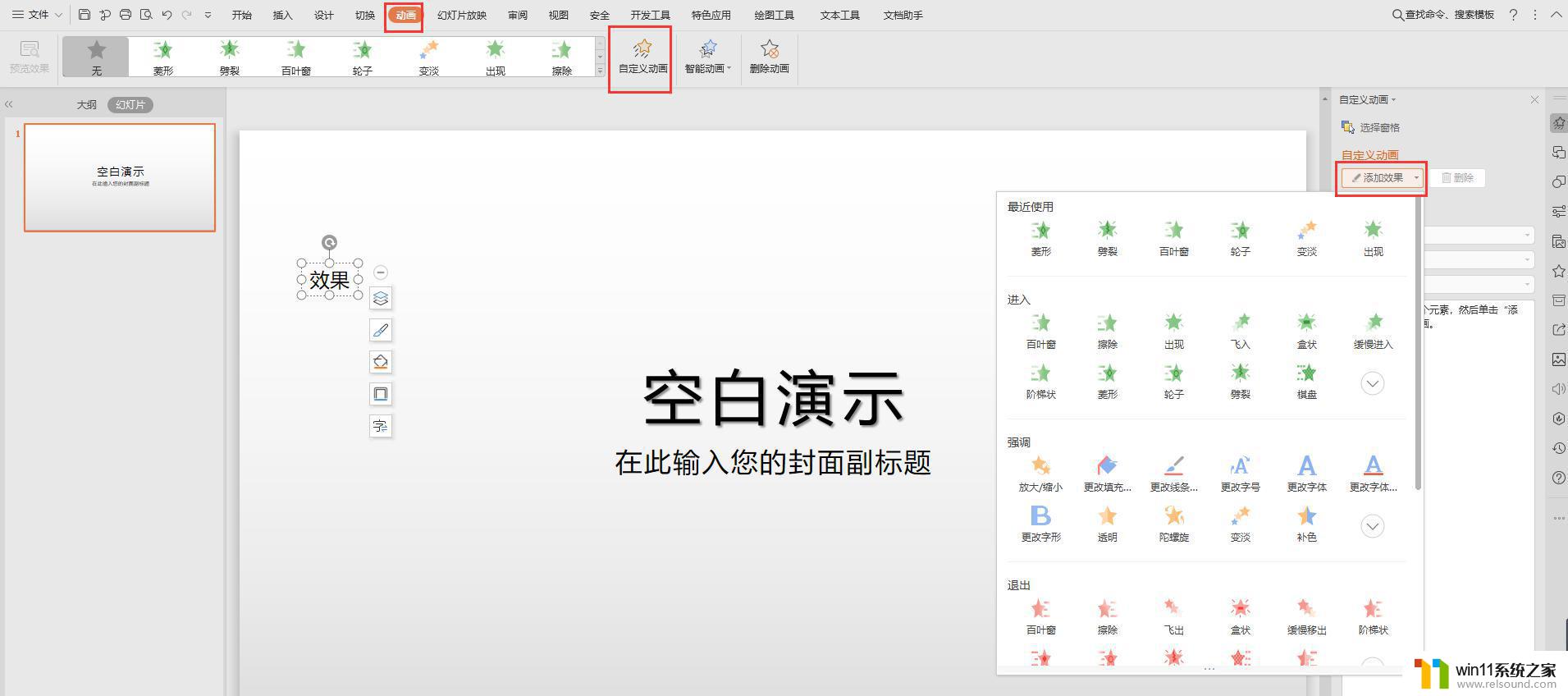Image resolution: width=1568 pixels, height=696 pixels.
Task: Select the 劈裂 animation in the ribbon gallery
Action: coord(230,58)
